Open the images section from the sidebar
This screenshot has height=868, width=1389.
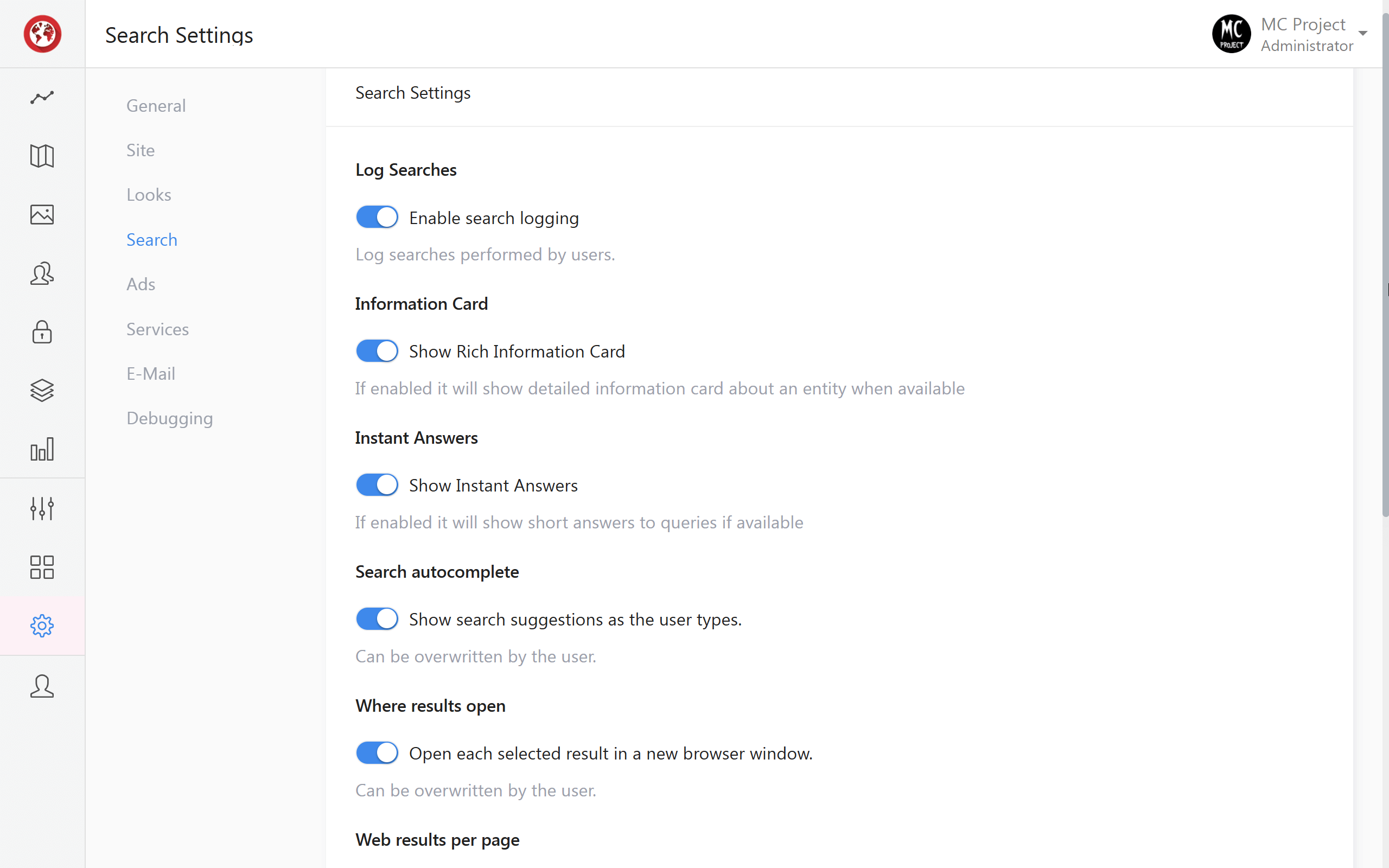pos(42,214)
